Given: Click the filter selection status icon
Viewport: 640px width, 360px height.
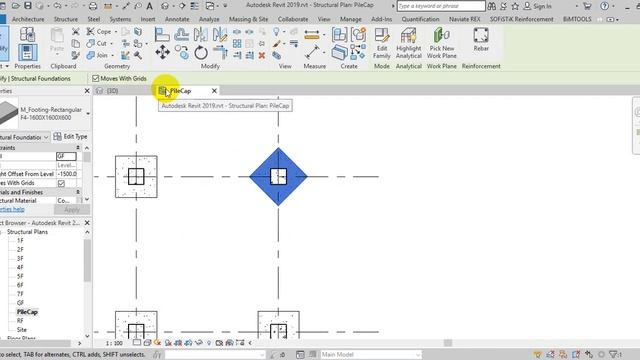Looking at the screenshot, I should pos(616,354).
